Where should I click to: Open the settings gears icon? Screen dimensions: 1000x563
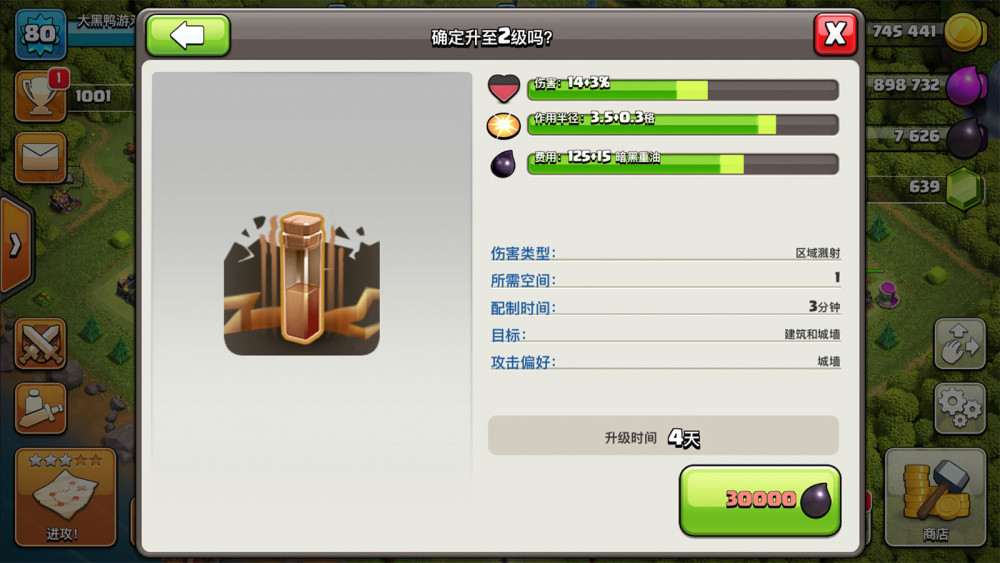pyautogui.click(x=960, y=408)
